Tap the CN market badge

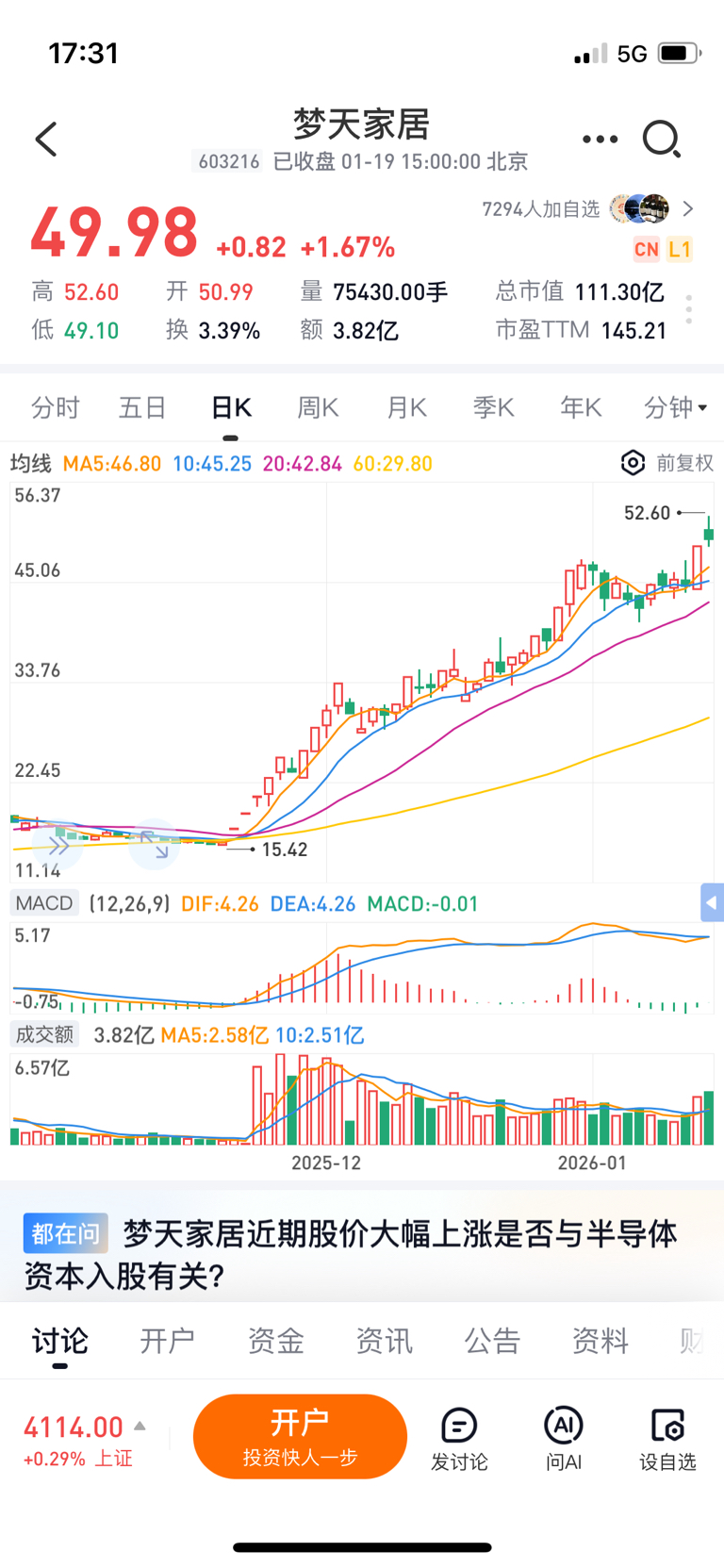[x=646, y=249]
